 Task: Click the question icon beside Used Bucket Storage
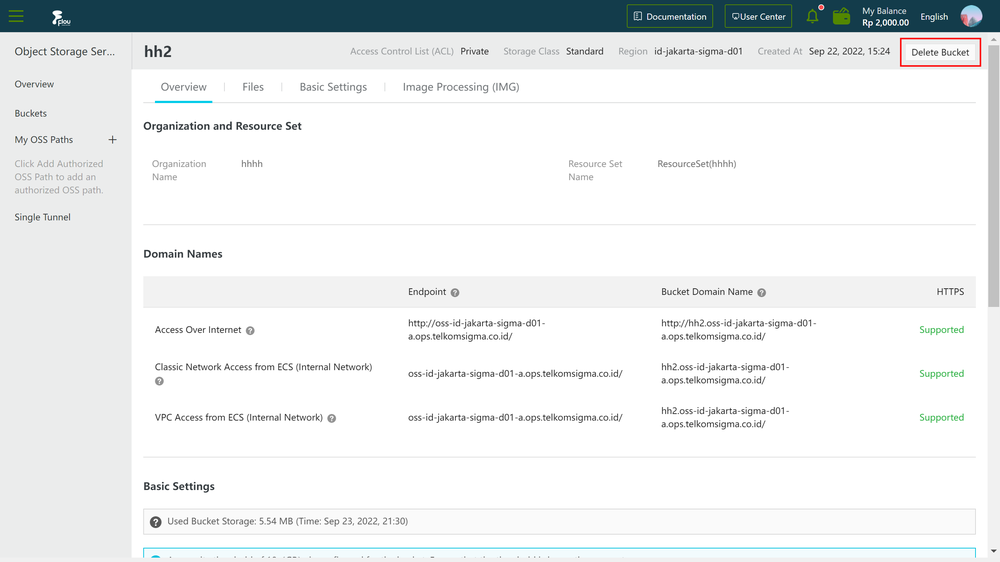(156, 522)
